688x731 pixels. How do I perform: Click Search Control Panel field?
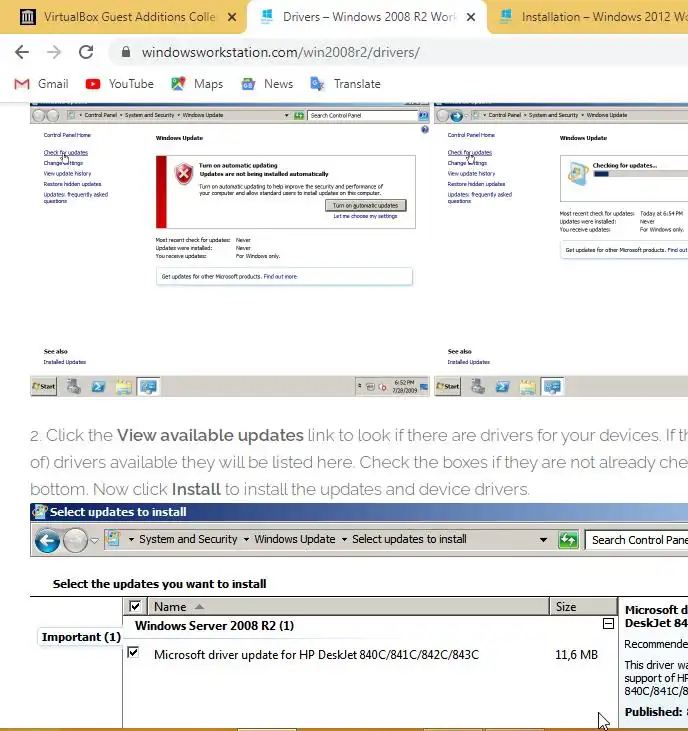[636, 540]
